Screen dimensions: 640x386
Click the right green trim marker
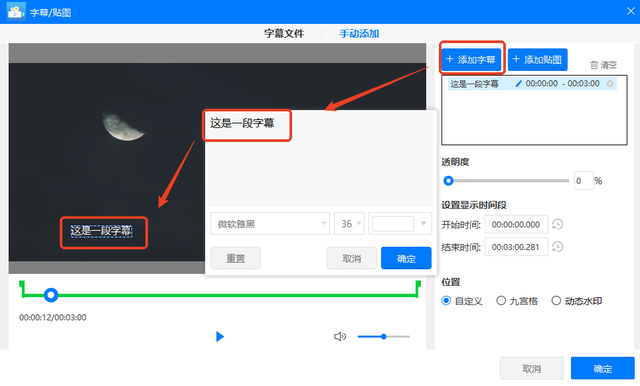tap(418, 289)
